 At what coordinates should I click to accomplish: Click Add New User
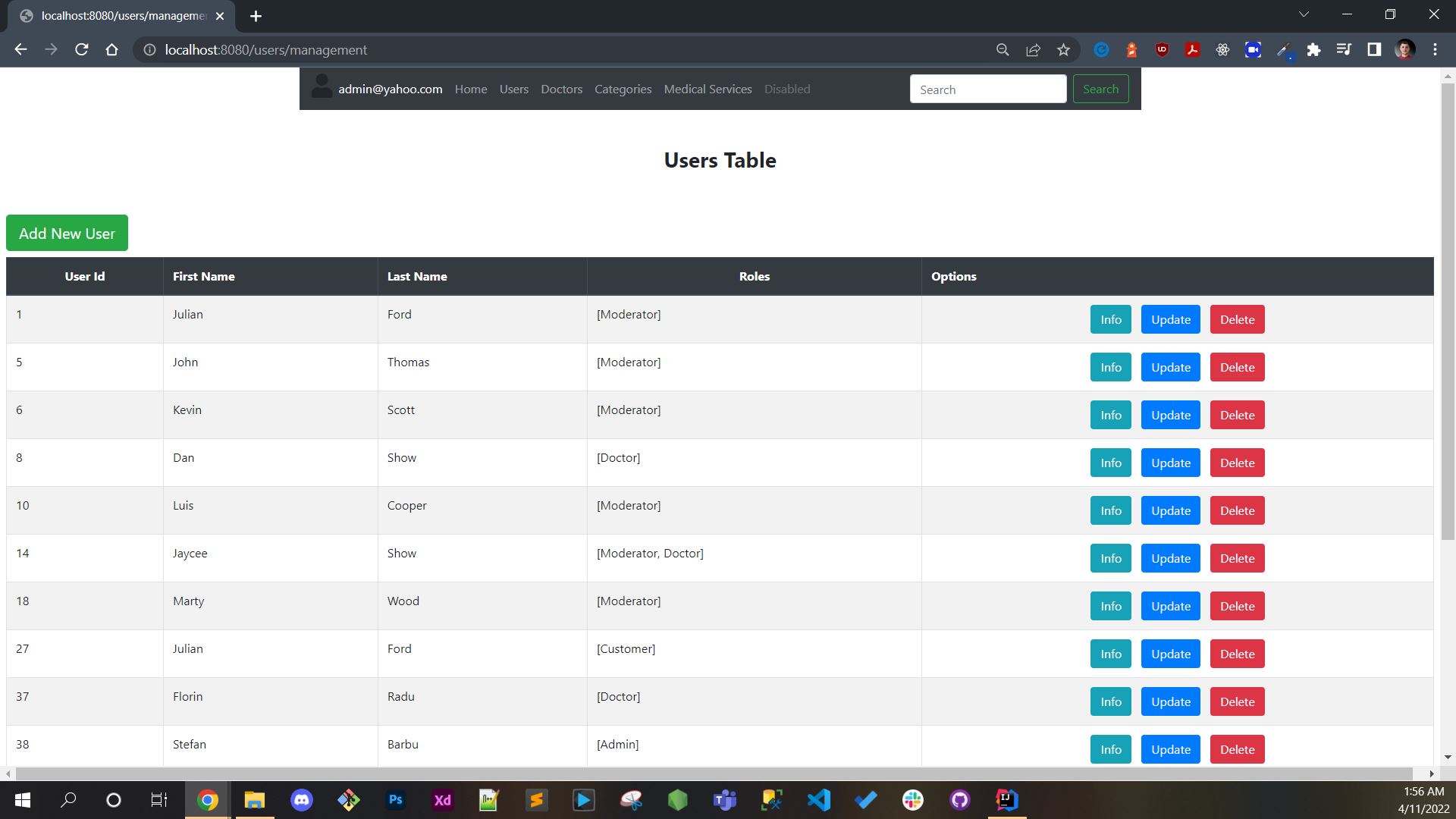(67, 233)
